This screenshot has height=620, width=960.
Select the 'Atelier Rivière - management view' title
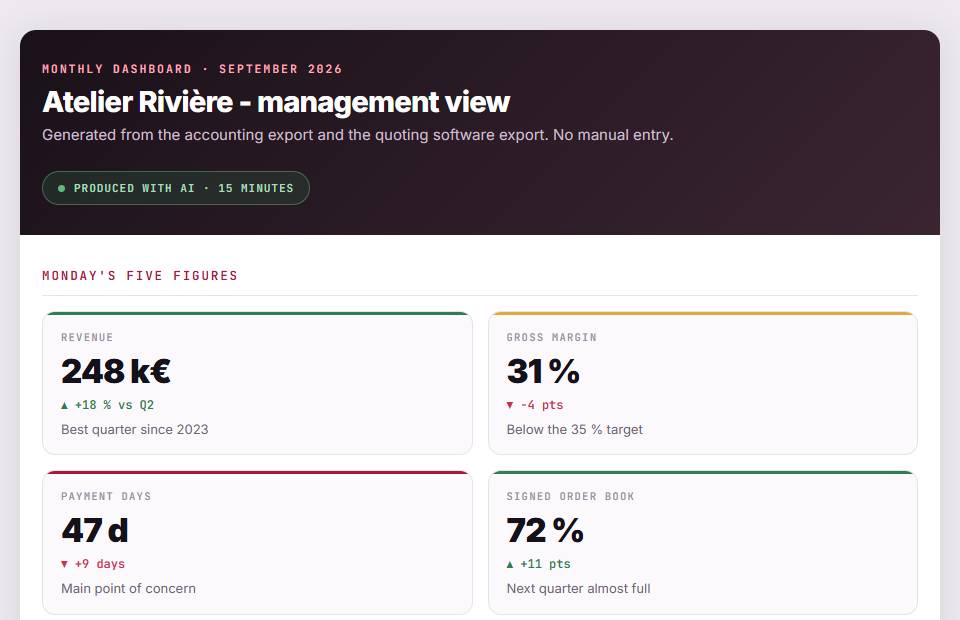(x=276, y=102)
